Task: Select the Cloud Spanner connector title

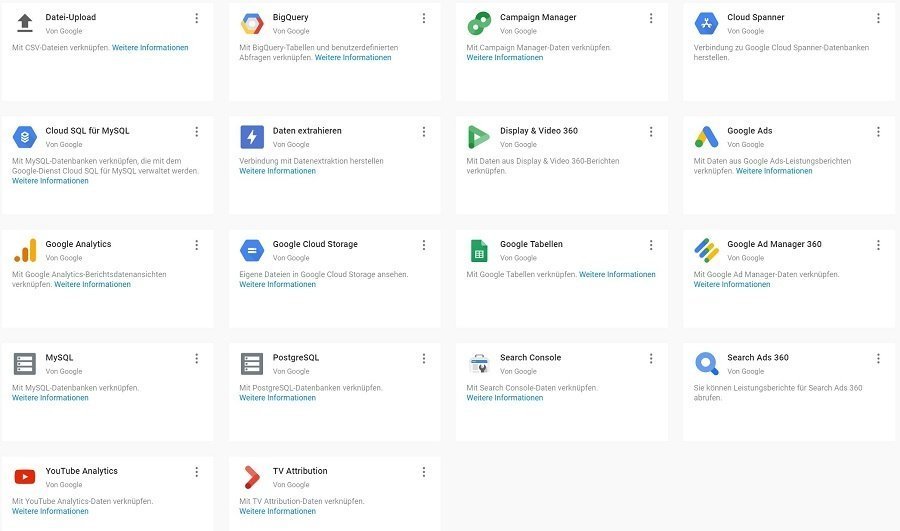Action: pyautogui.click(x=755, y=17)
